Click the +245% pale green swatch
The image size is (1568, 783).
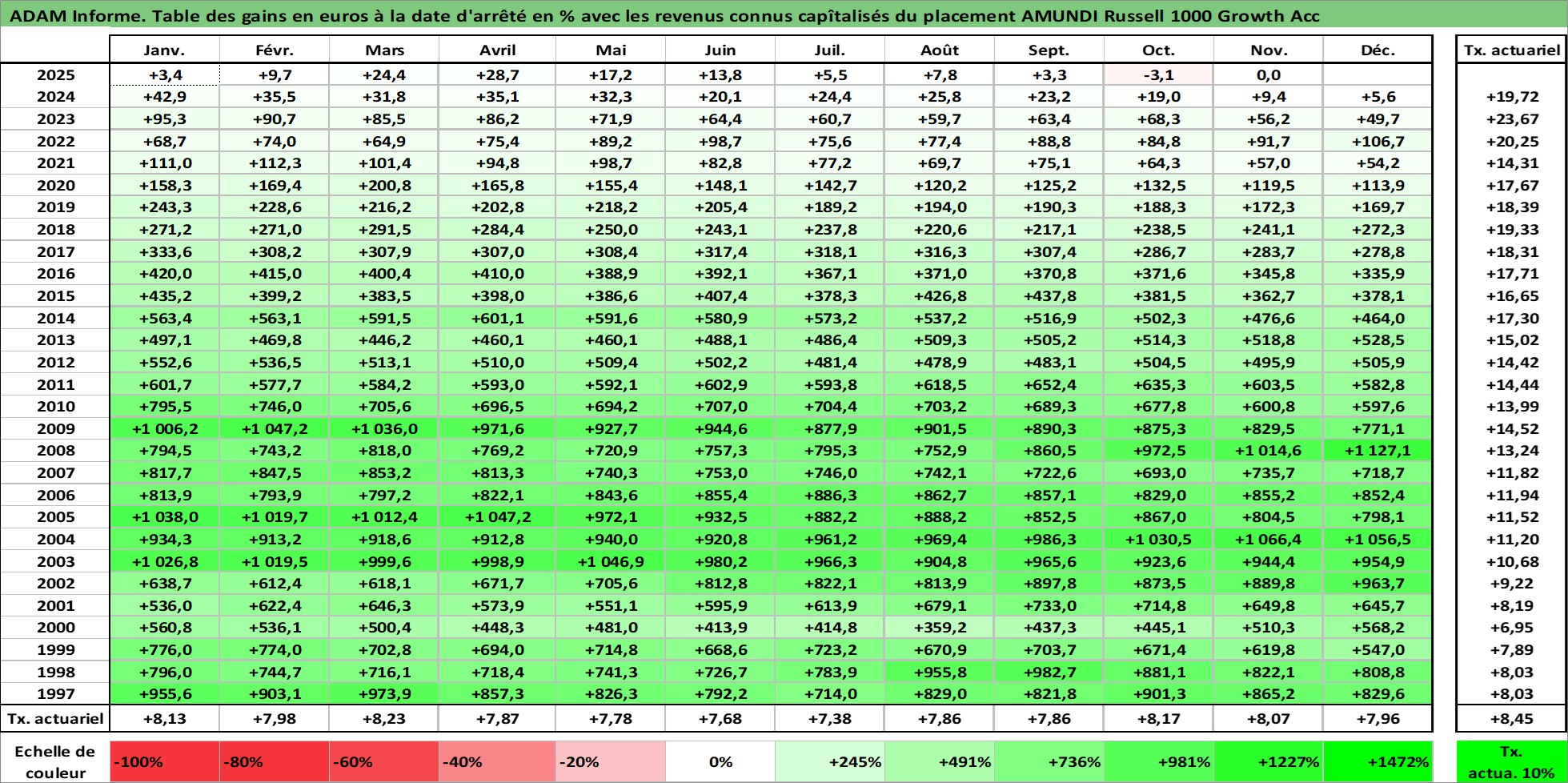coord(829,761)
